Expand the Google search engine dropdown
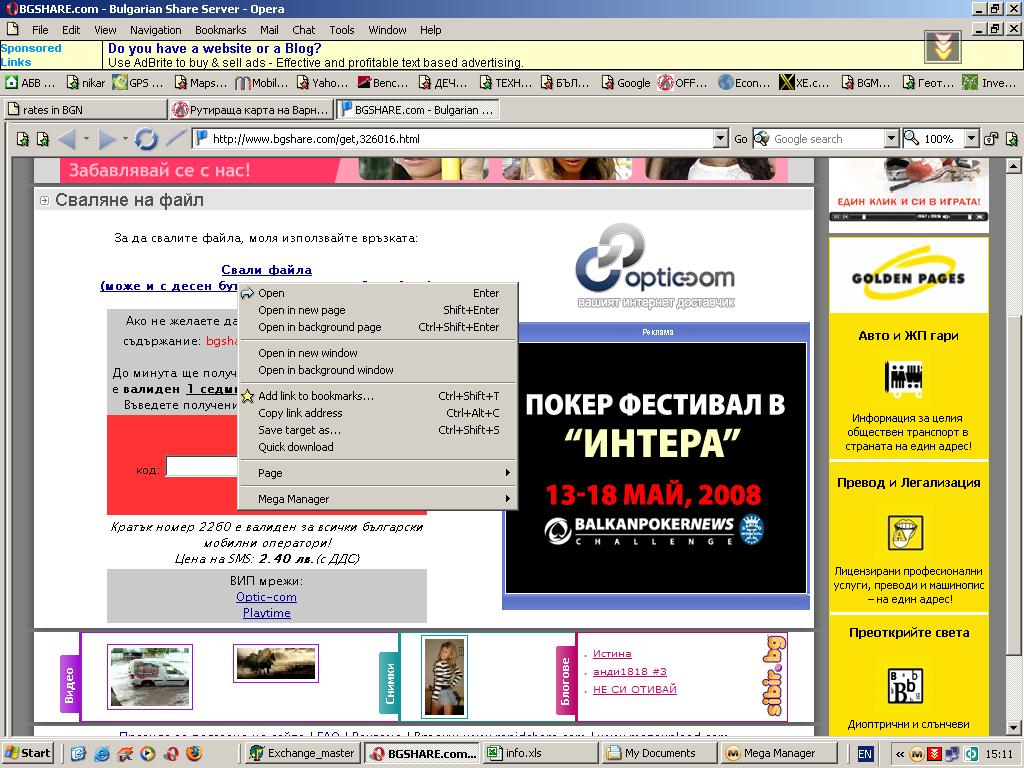This screenshot has height=768, width=1024. pos(891,139)
